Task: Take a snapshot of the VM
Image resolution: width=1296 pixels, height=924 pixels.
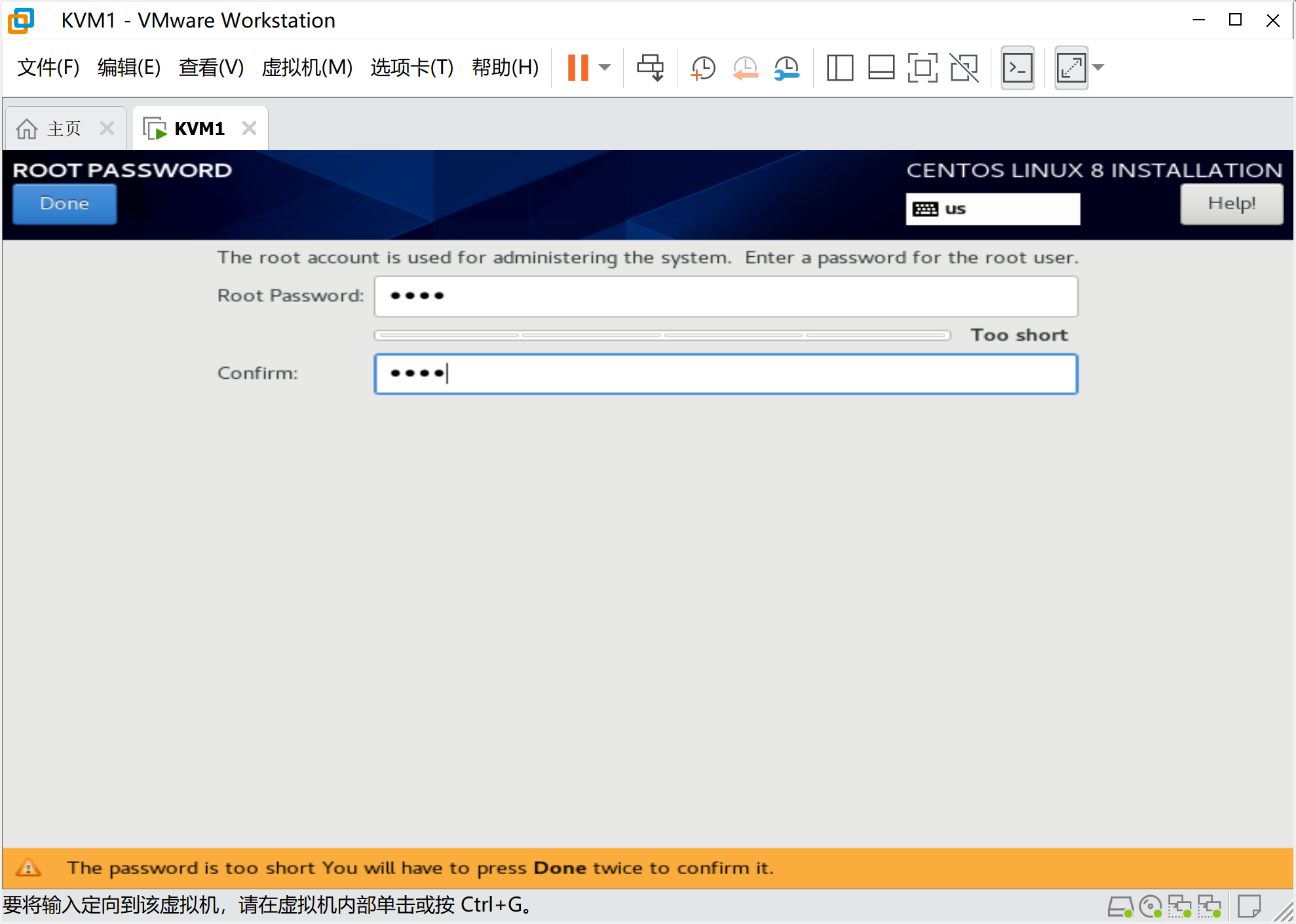Action: (703, 67)
